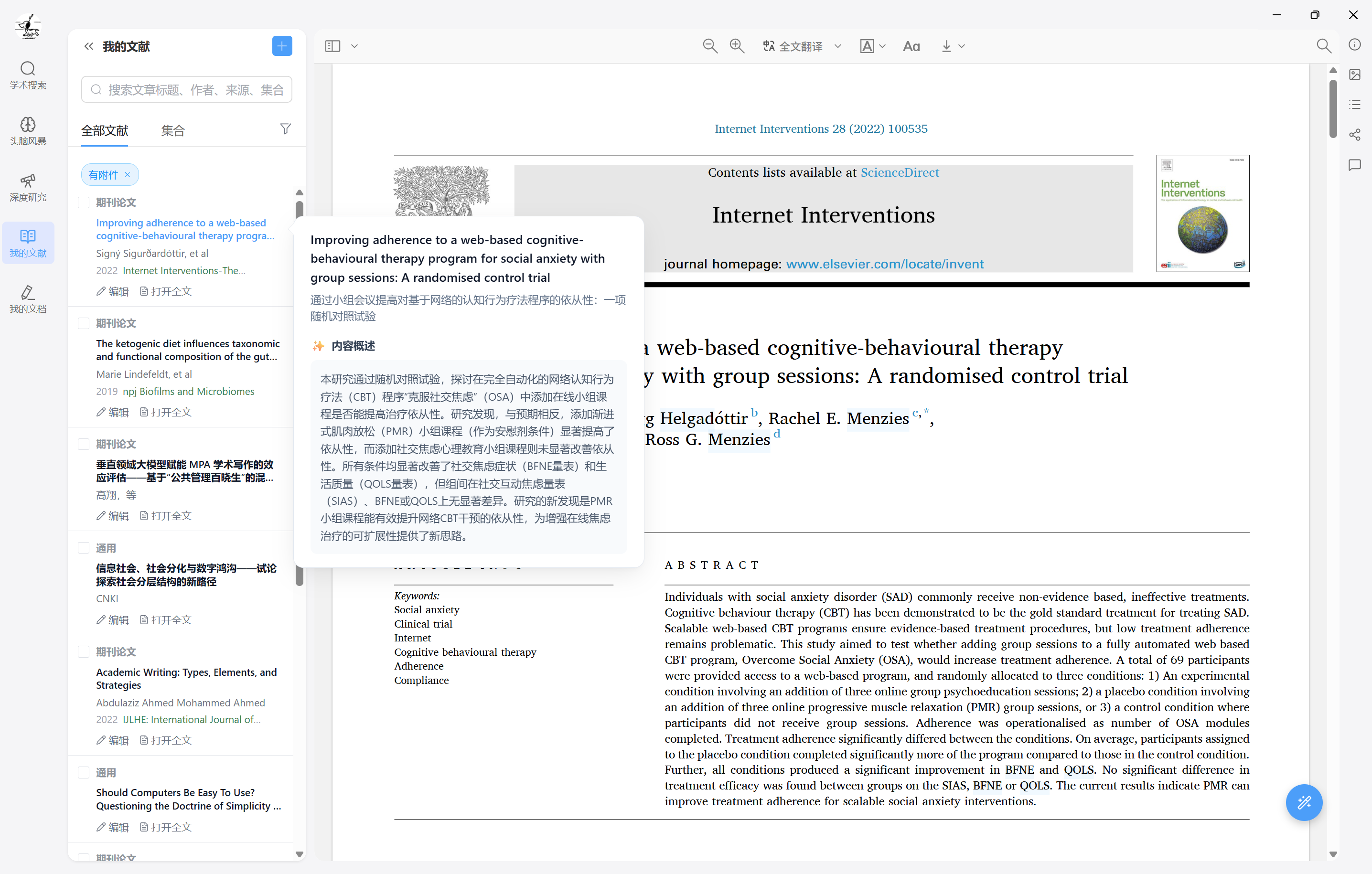Click the blue plus add-literature button
This screenshot has width=1372, height=874.
(x=282, y=46)
